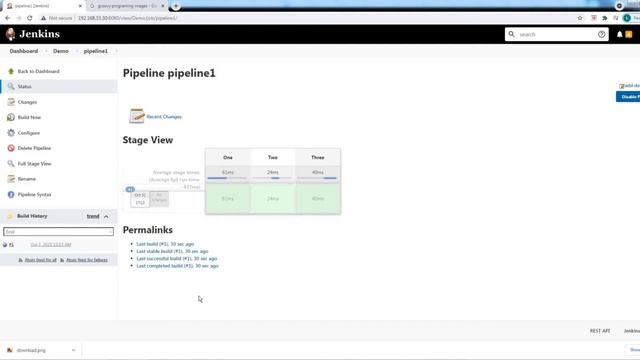Click stage Two result cell
Image resolution: width=640 pixels, height=360 pixels.
click(273, 199)
